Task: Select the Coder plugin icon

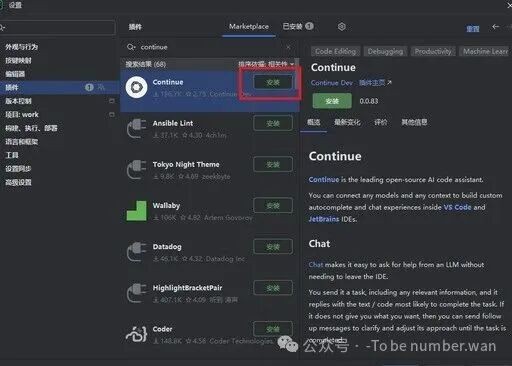Action: pyautogui.click(x=136, y=334)
